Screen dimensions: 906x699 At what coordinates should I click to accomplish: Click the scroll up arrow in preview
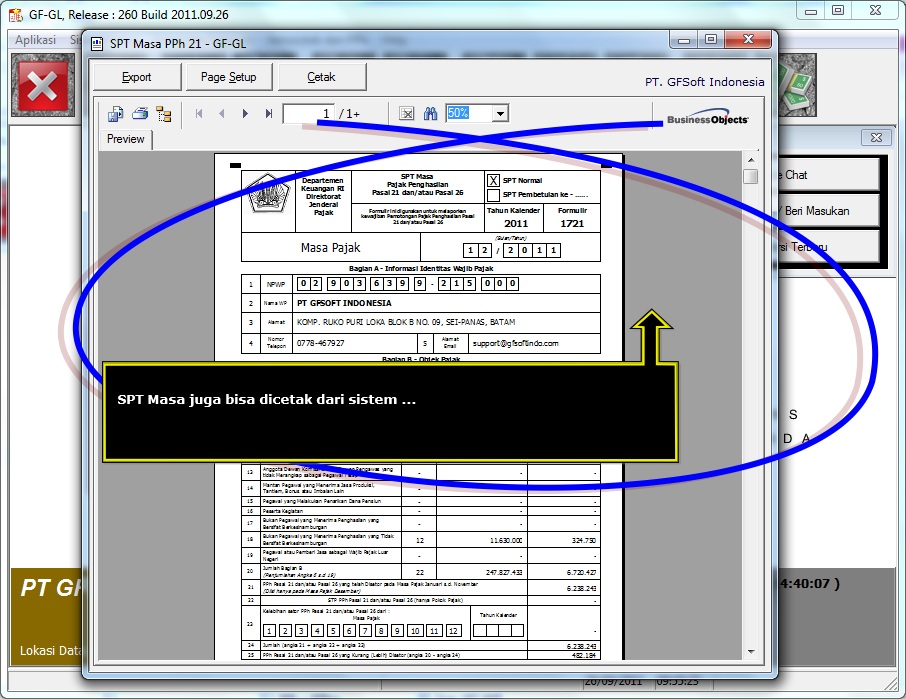(x=751, y=160)
